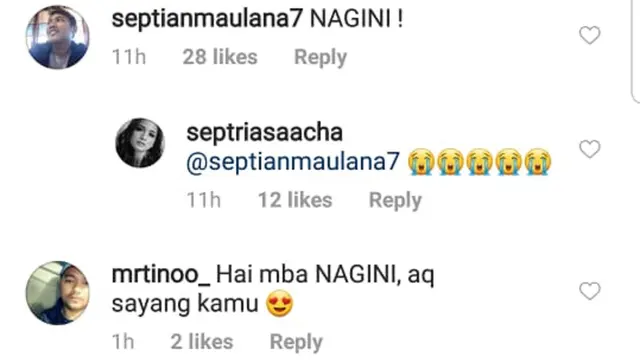View the 12 likes on septriasaacha's reply
This screenshot has height=360, width=640.
pyautogui.click(x=295, y=200)
